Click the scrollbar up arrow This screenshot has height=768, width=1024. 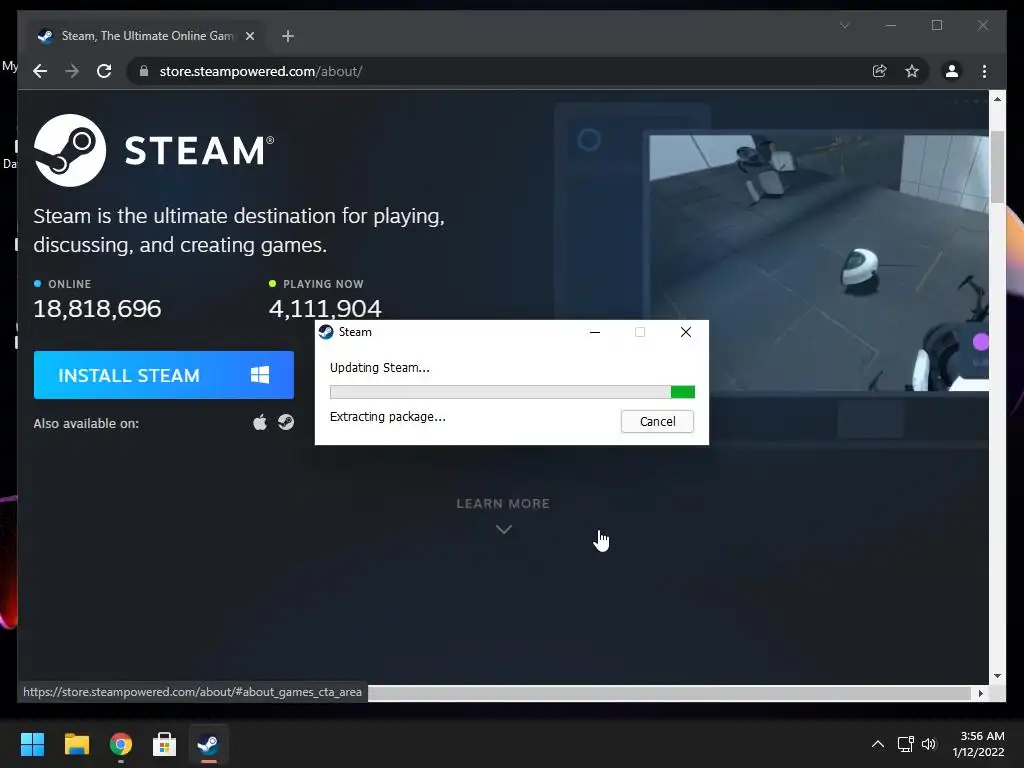click(x=997, y=99)
